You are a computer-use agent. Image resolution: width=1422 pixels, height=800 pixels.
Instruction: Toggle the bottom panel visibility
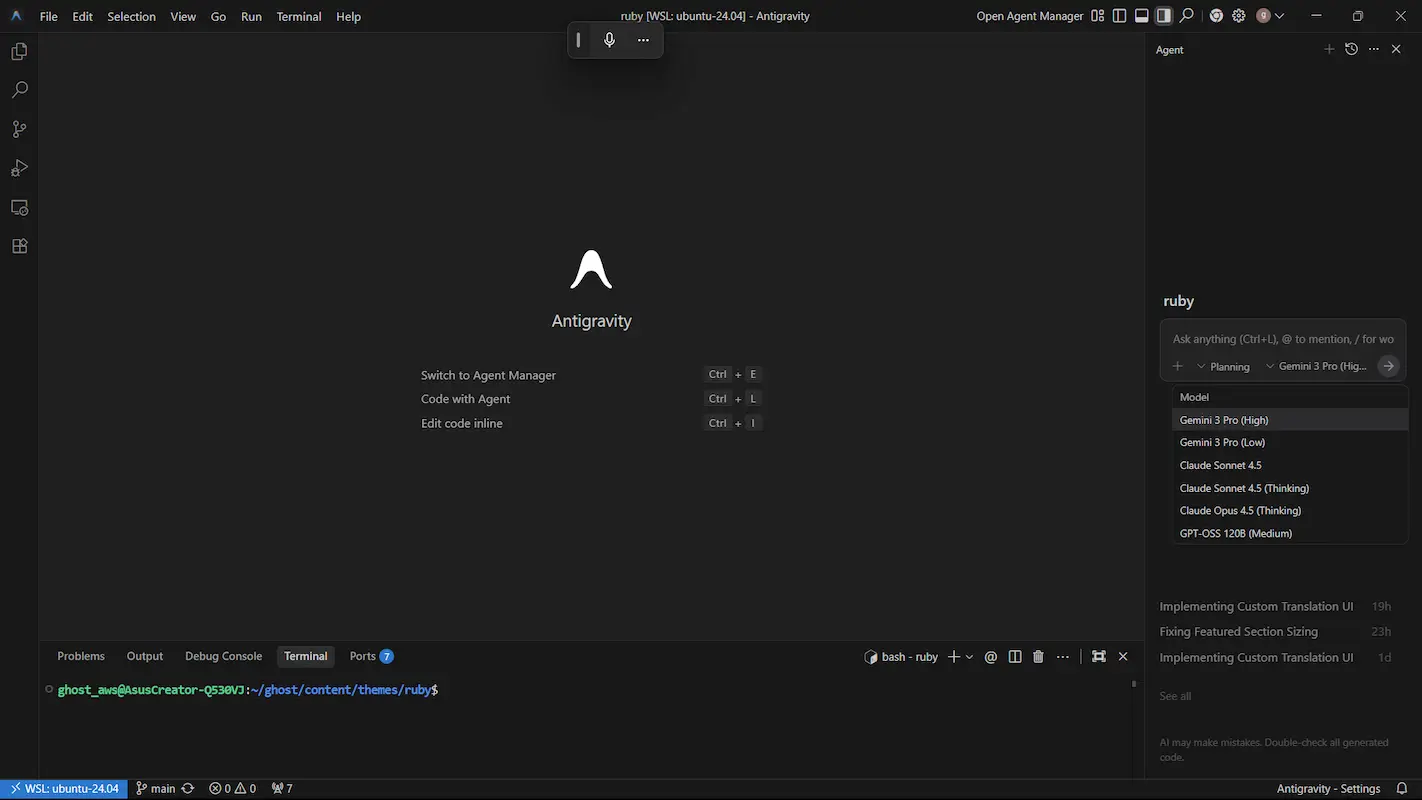click(1141, 16)
